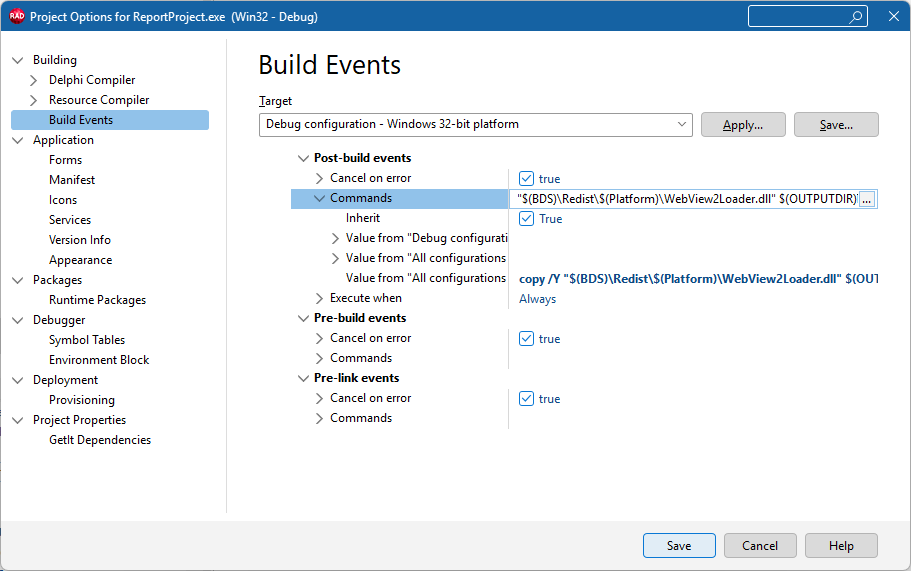The height and width of the screenshot is (571, 911).
Task: Uncheck Pre-build Cancel on error checkbox
Action: click(526, 339)
